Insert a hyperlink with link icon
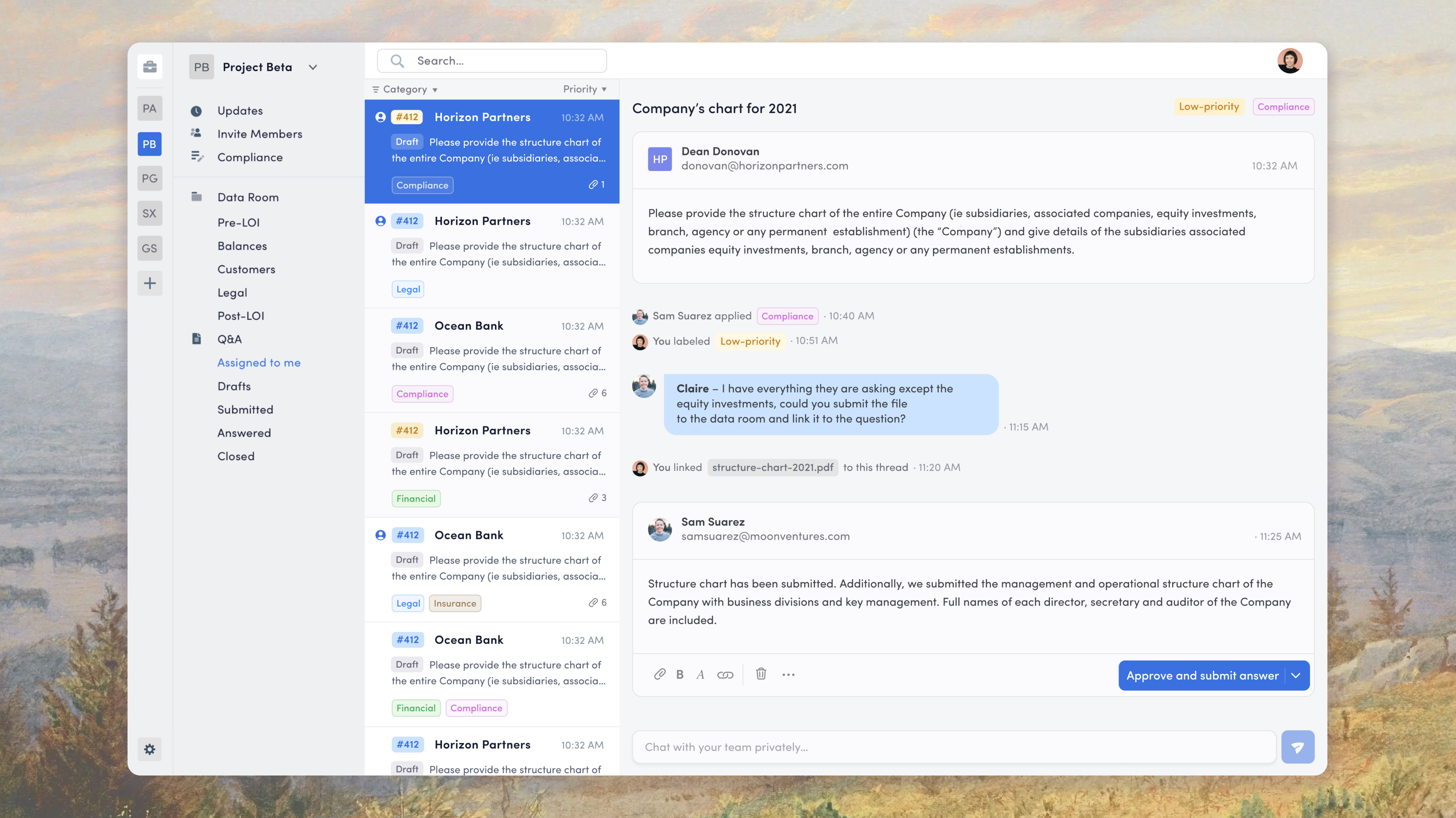 coord(725,675)
